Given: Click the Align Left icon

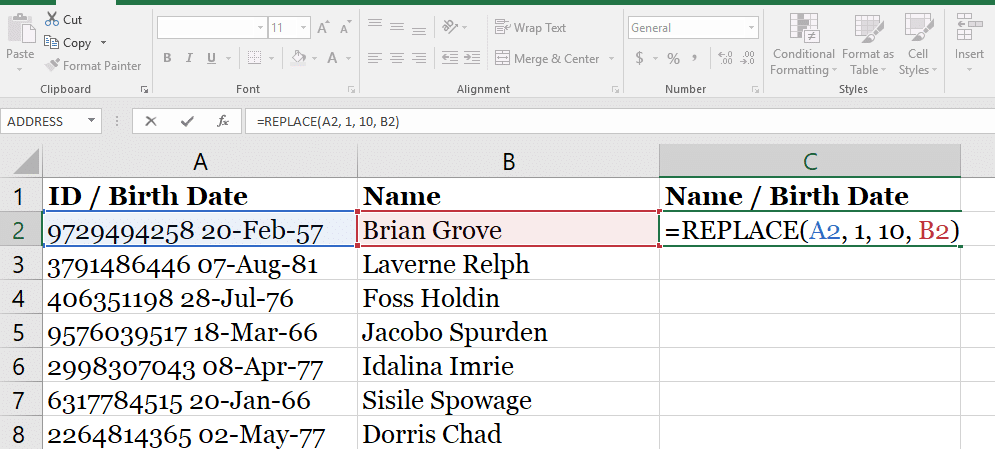Looking at the screenshot, I should click(x=375, y=58).
